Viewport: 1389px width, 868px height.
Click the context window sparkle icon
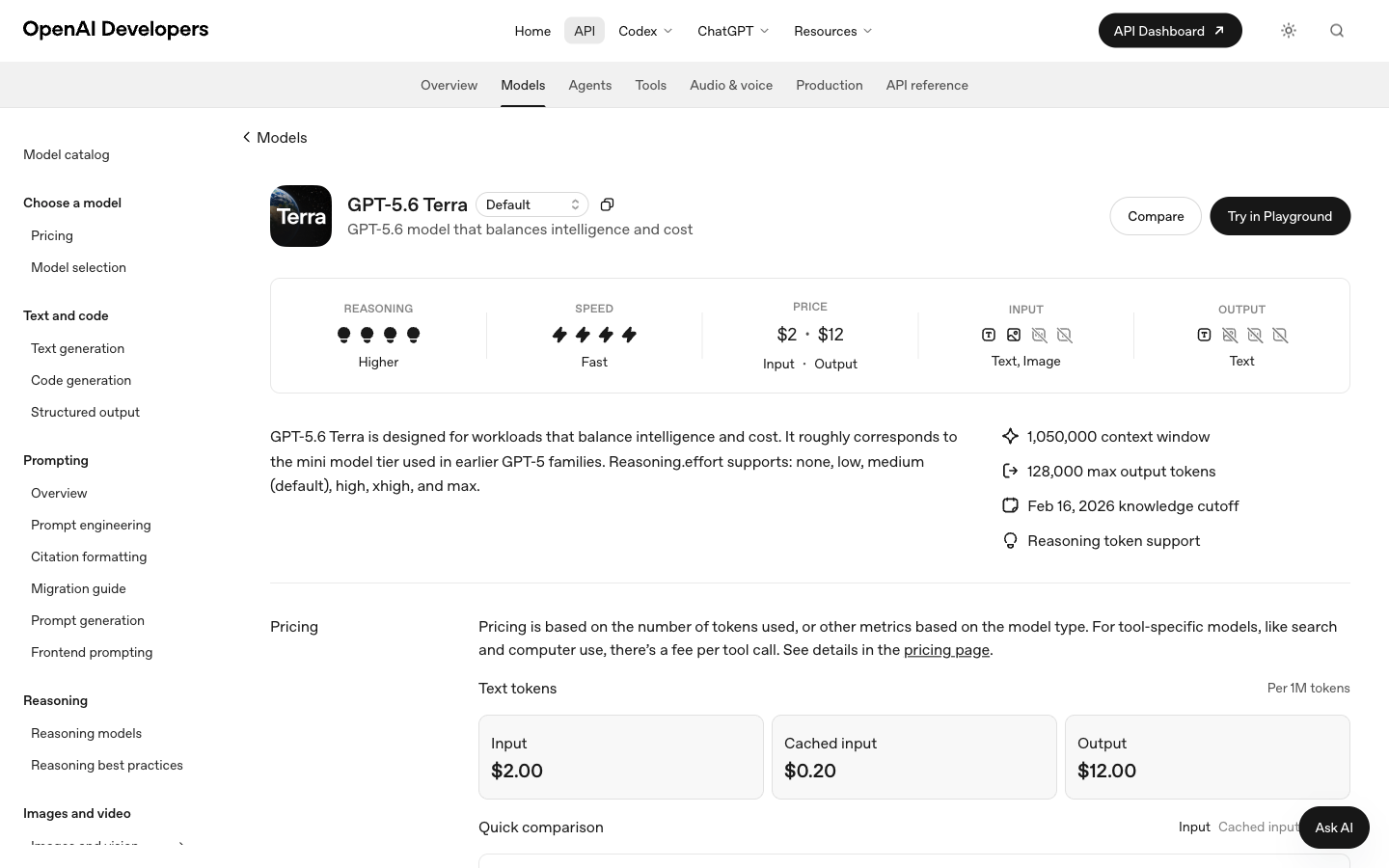[1010, 436]
